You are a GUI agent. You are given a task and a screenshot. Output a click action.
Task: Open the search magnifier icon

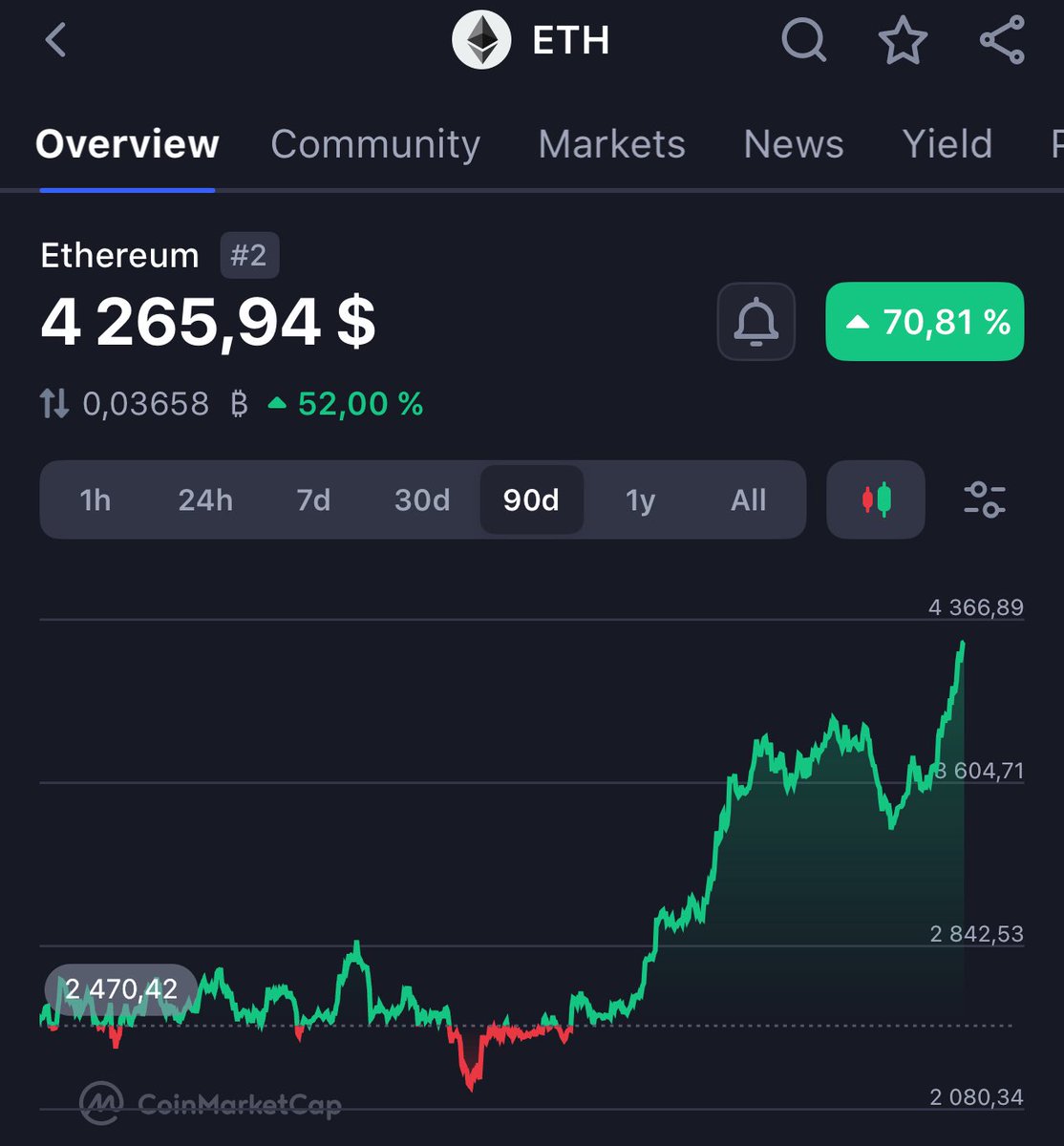(804, 41)
